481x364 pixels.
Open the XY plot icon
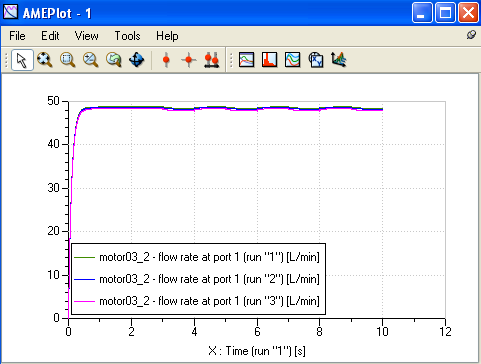coord(316,60)
